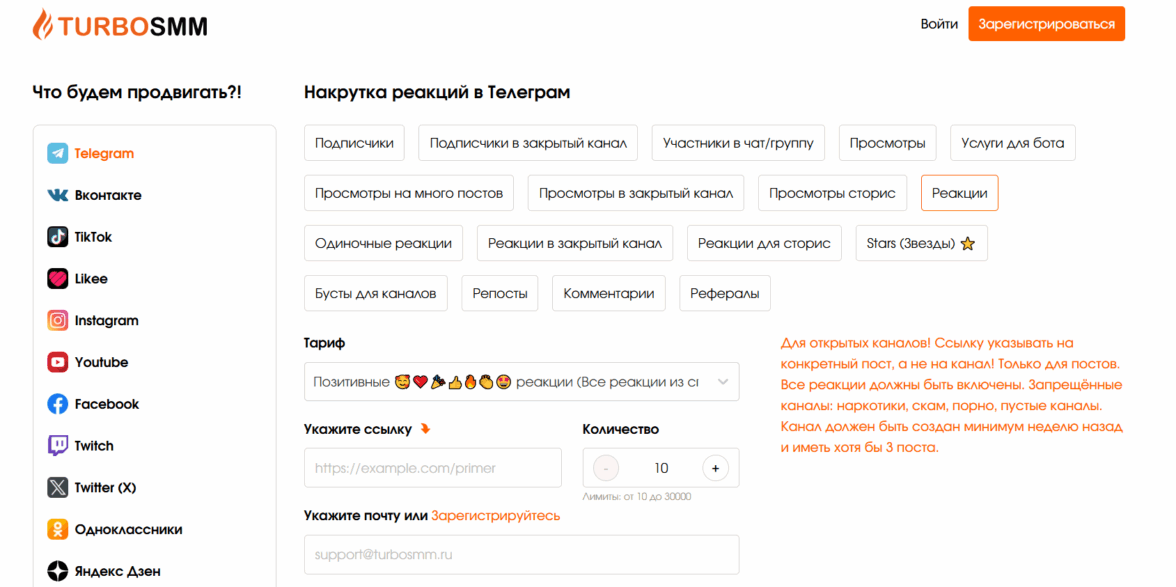The image size is (1176, 587).
Task: Select Реакции в закрытый канал tab
Action: coord(575,243)
